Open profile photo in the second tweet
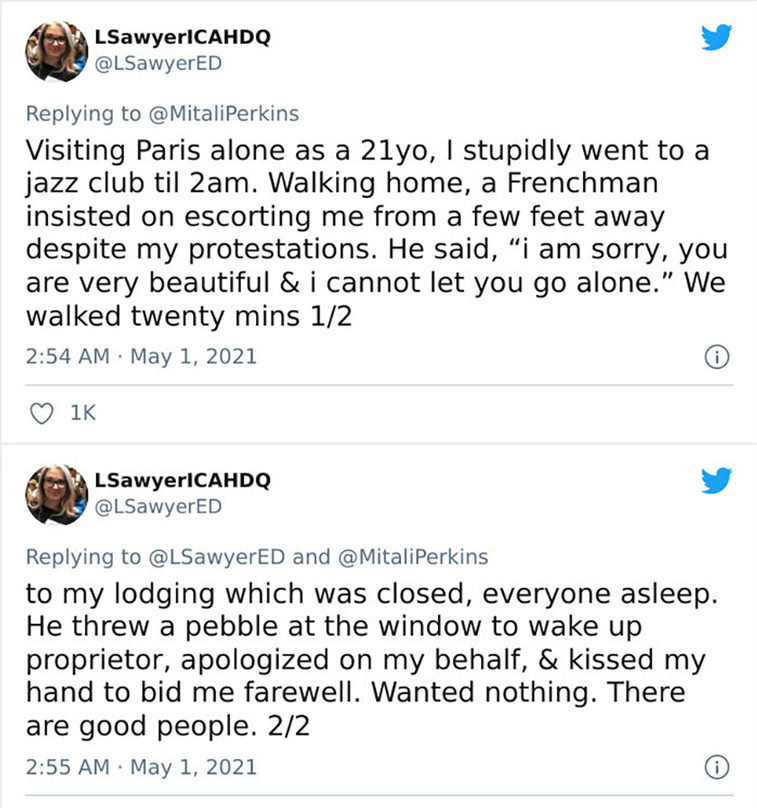Viewport: 757px width, 808px height. coord(57,495)
